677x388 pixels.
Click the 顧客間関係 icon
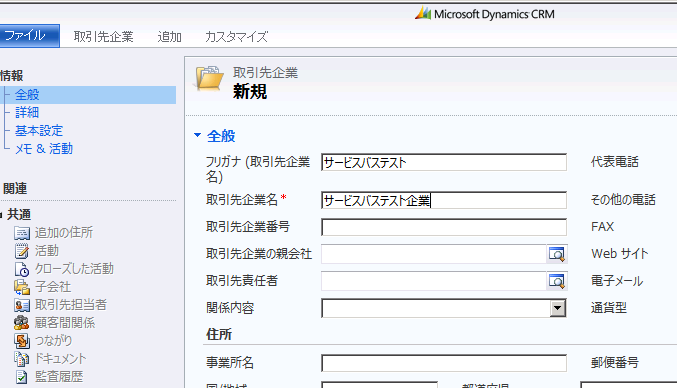click(22, 323)
